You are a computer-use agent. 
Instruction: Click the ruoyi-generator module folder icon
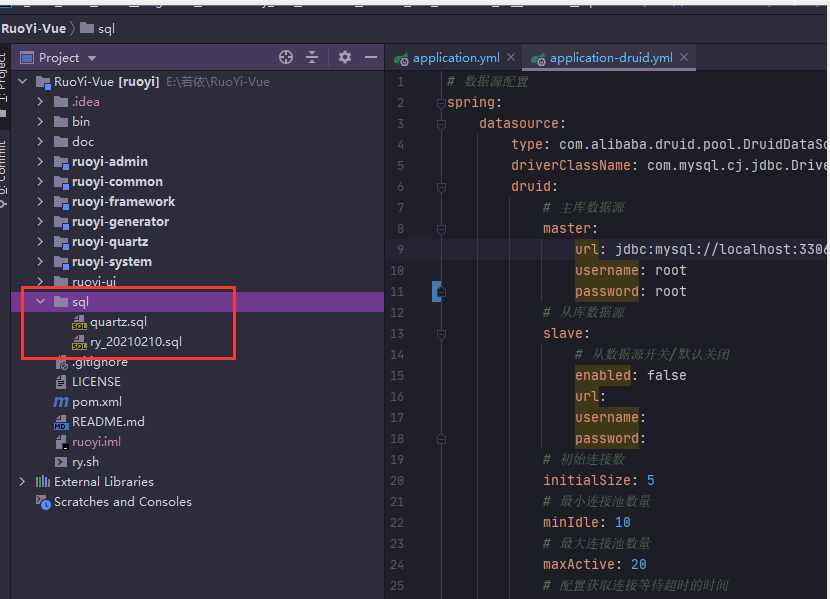coord(61,222)
